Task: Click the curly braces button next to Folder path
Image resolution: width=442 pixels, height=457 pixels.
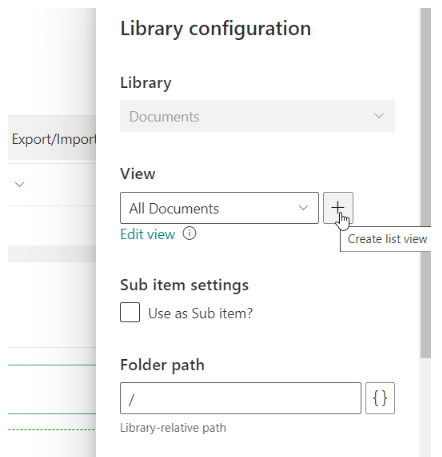Action: (380, 398)
